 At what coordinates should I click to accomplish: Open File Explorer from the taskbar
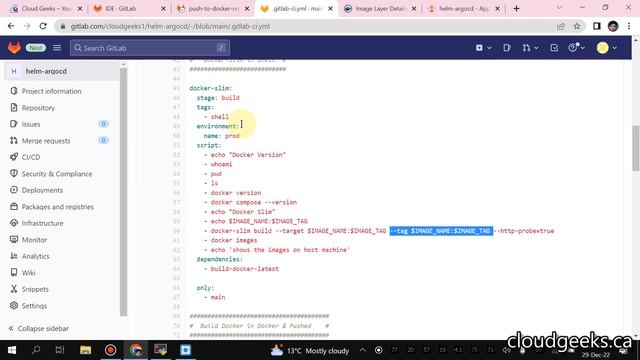[x=85, y=350]
